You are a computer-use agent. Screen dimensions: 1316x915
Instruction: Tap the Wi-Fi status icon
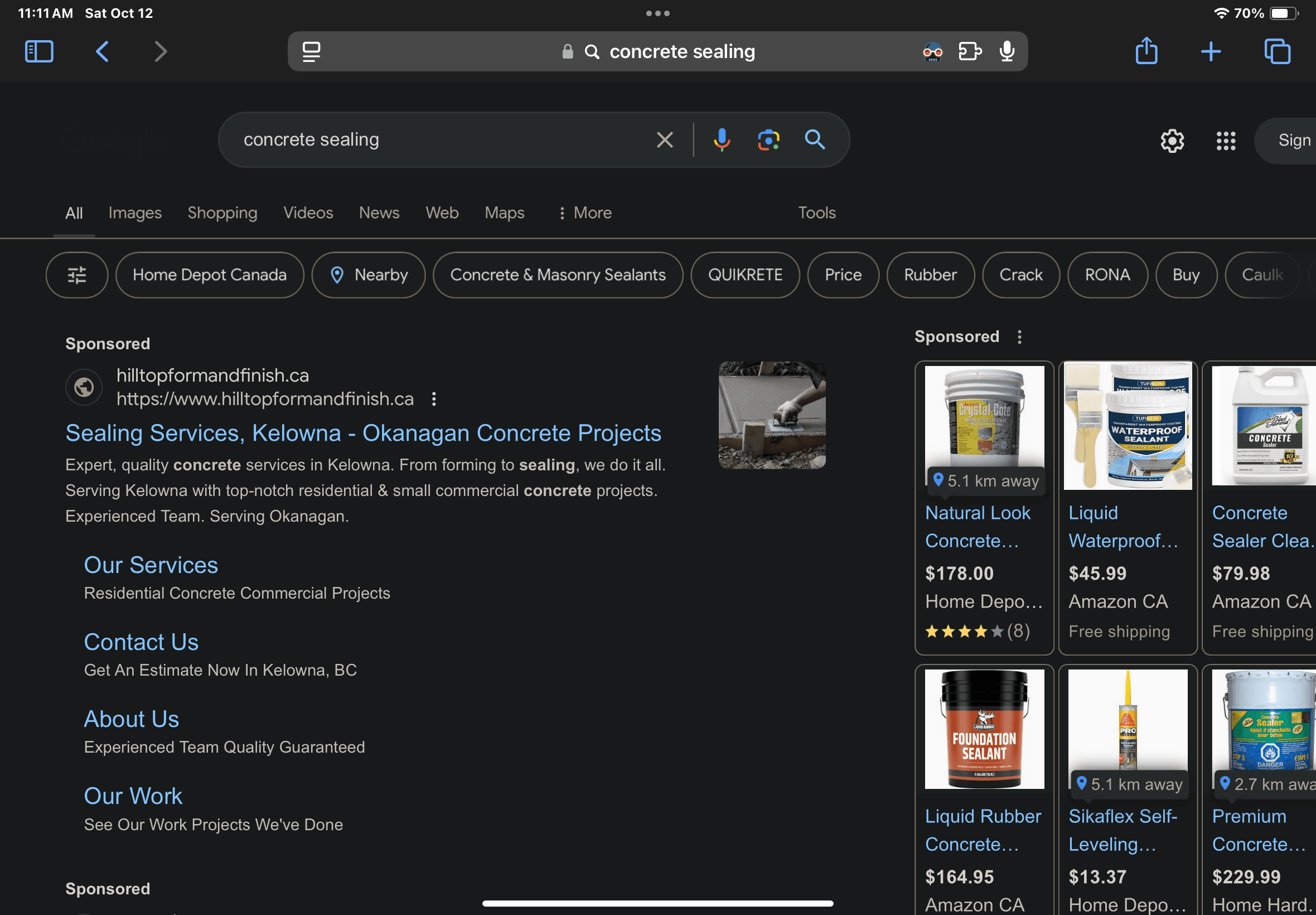1220,13
